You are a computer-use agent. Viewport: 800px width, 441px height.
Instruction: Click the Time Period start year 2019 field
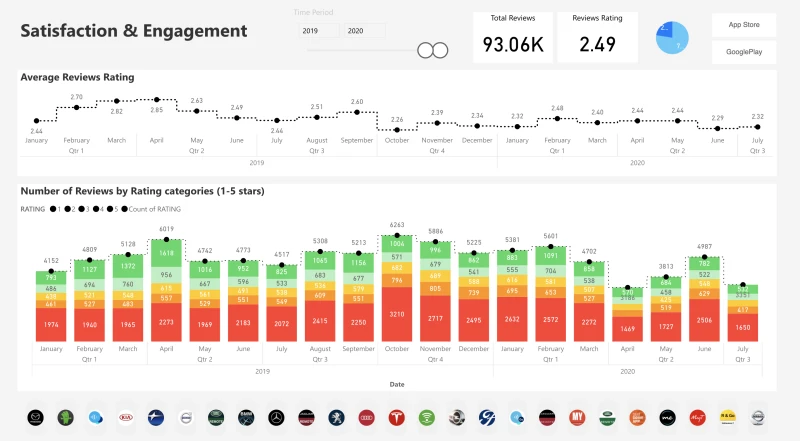point(316,31)
